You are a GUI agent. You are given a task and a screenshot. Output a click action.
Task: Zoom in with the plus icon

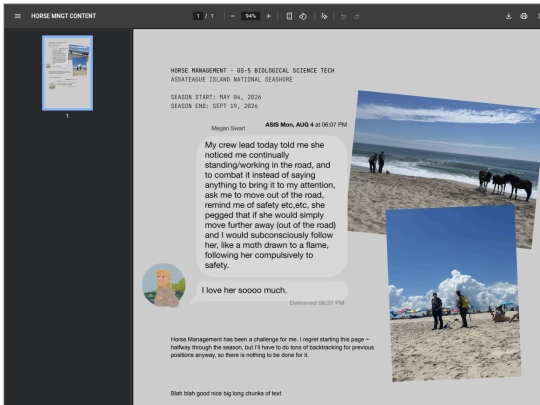pos(269,16)
